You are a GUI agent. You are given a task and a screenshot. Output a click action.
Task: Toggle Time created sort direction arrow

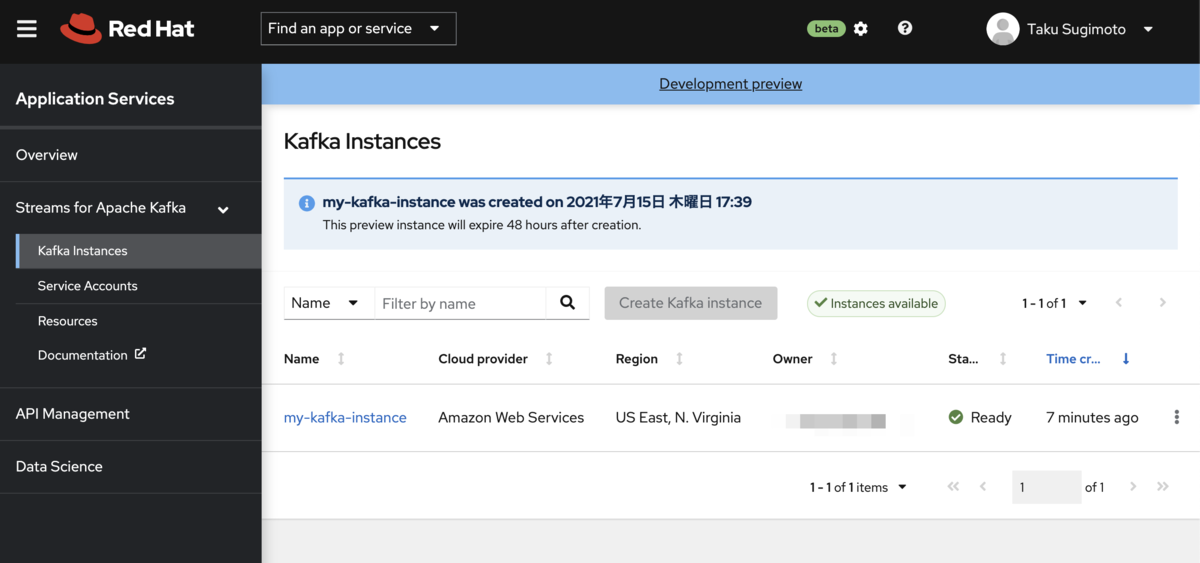point(1126,359)
